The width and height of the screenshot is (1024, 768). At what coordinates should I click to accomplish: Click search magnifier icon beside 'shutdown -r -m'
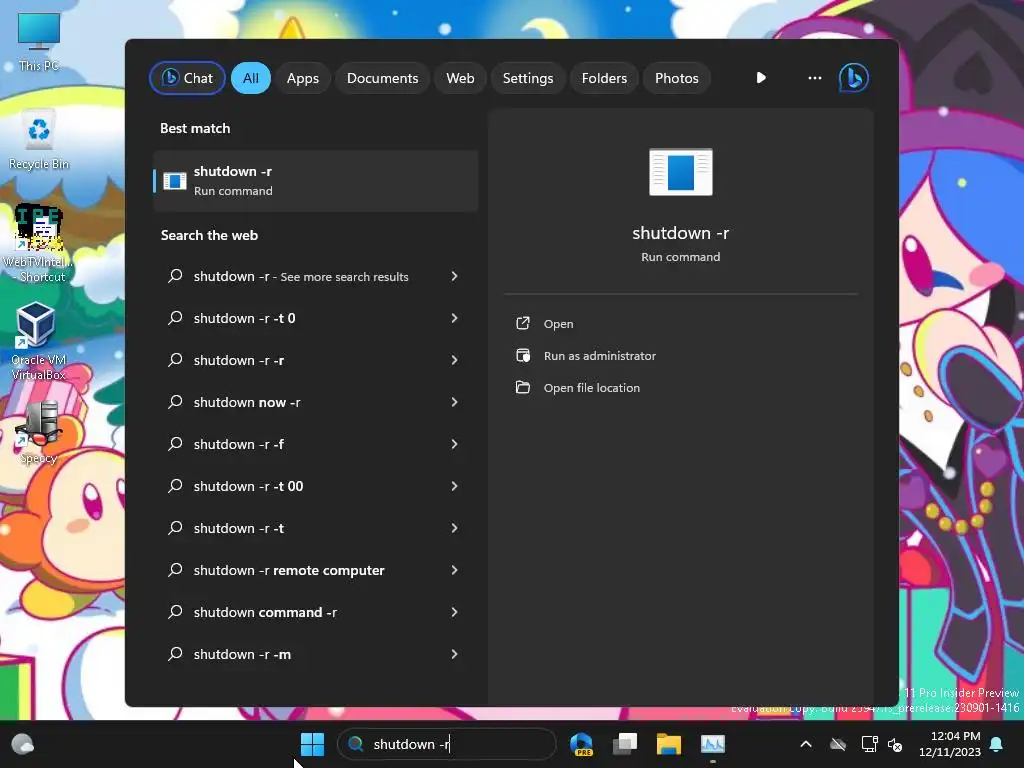175,654
